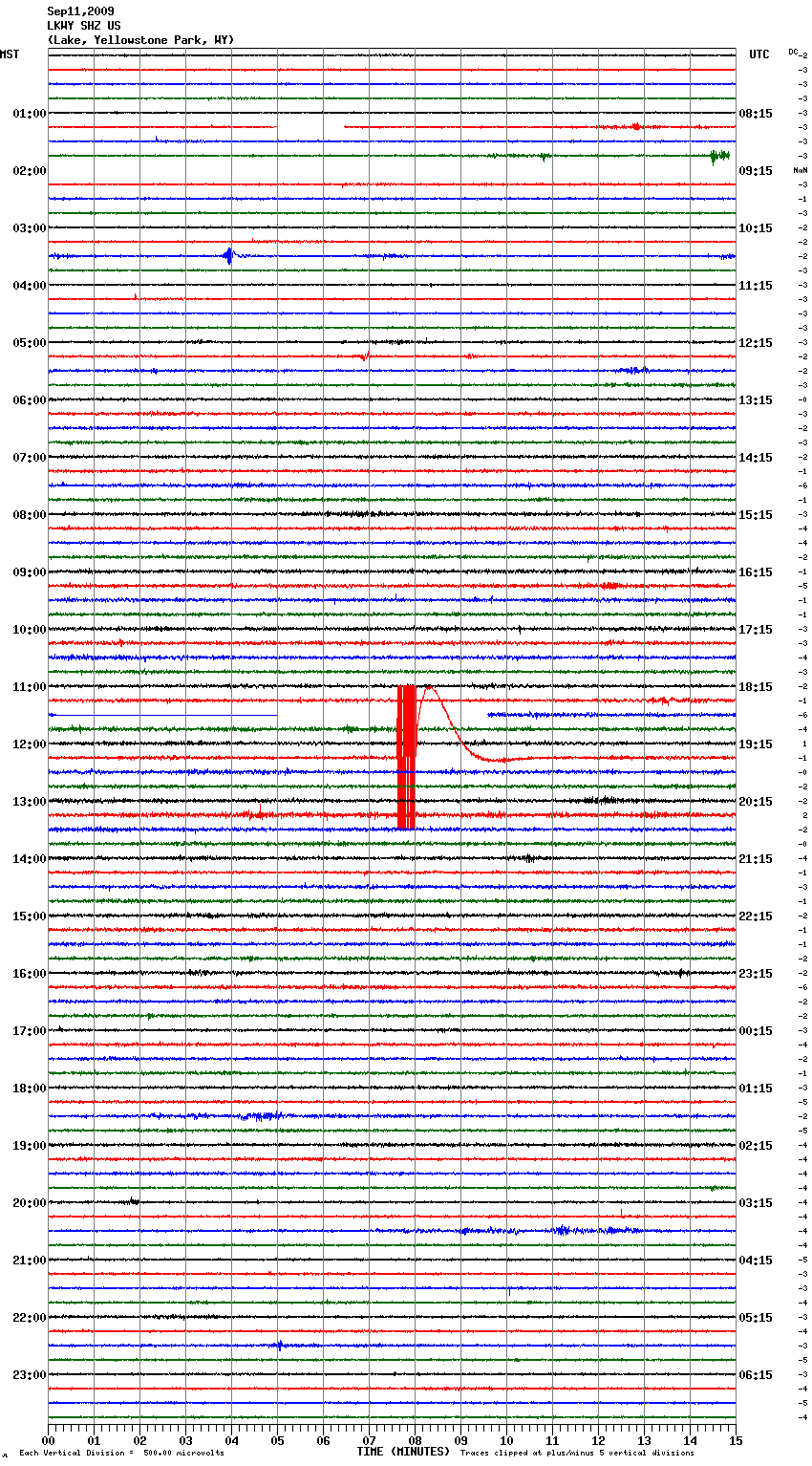The height and width of the screenshot is (1466, 812).
Task: Click the Traces clipped at plus/minus 5 note
Action: [x=577, y=1453]
